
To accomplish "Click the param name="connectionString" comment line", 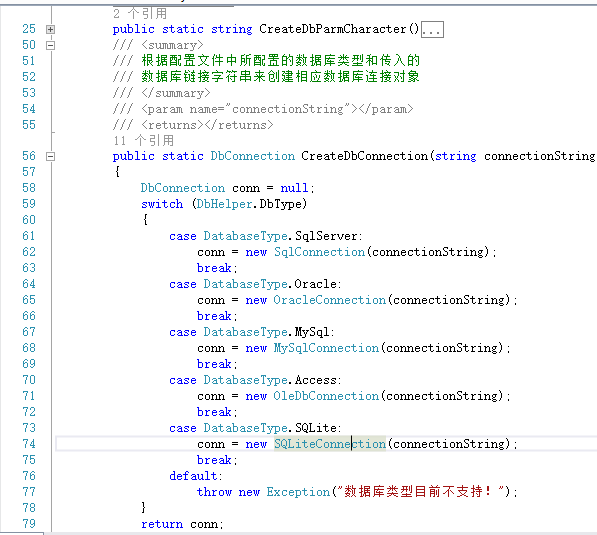I will click(263, 109).
